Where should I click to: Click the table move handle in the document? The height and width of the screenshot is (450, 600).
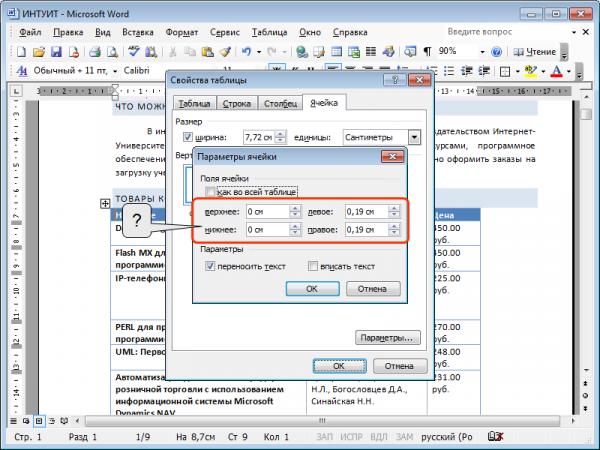pyautogui.click(x=105, y=204)
